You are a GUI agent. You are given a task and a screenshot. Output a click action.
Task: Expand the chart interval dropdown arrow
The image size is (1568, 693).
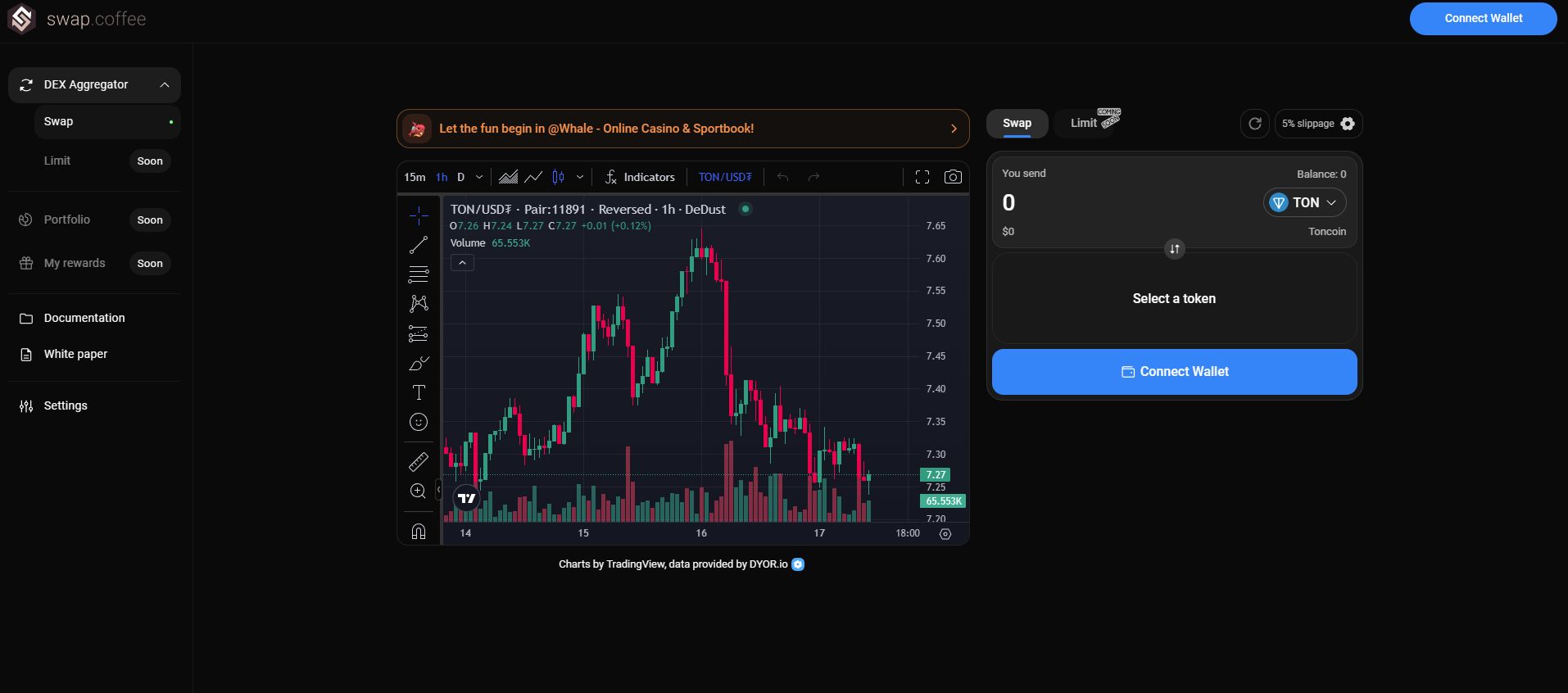tap(479, 177)
